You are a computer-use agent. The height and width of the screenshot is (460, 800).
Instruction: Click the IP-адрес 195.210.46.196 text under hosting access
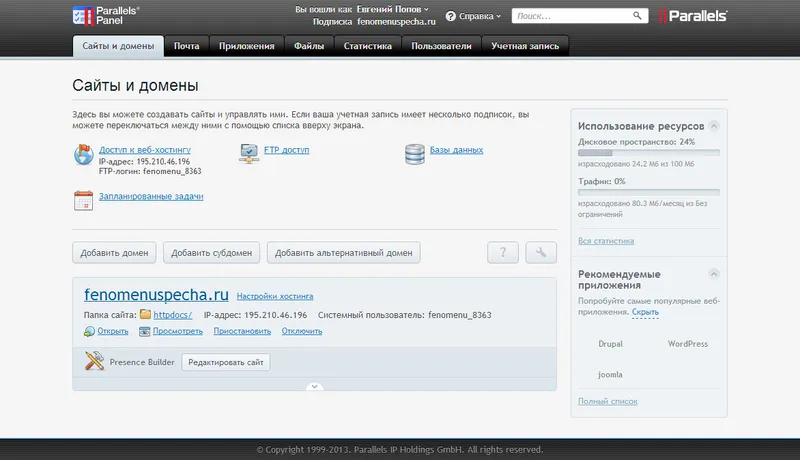tap(144, 162)
